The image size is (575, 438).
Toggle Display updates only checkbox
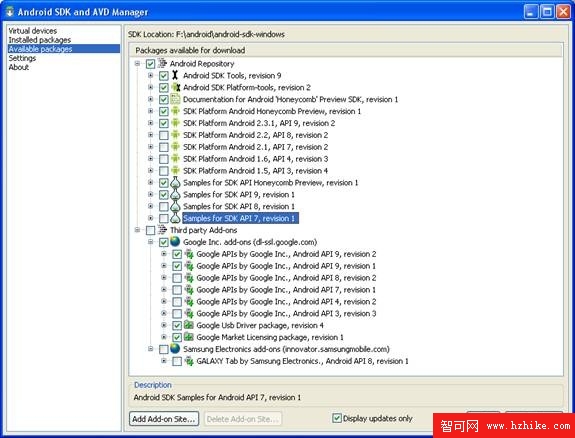coord(337,418)
